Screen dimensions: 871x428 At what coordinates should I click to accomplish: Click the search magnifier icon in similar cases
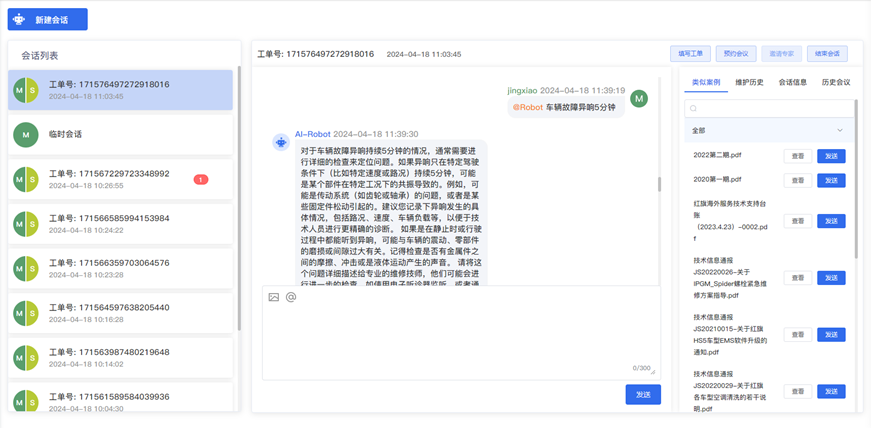[x=693, y=108]
